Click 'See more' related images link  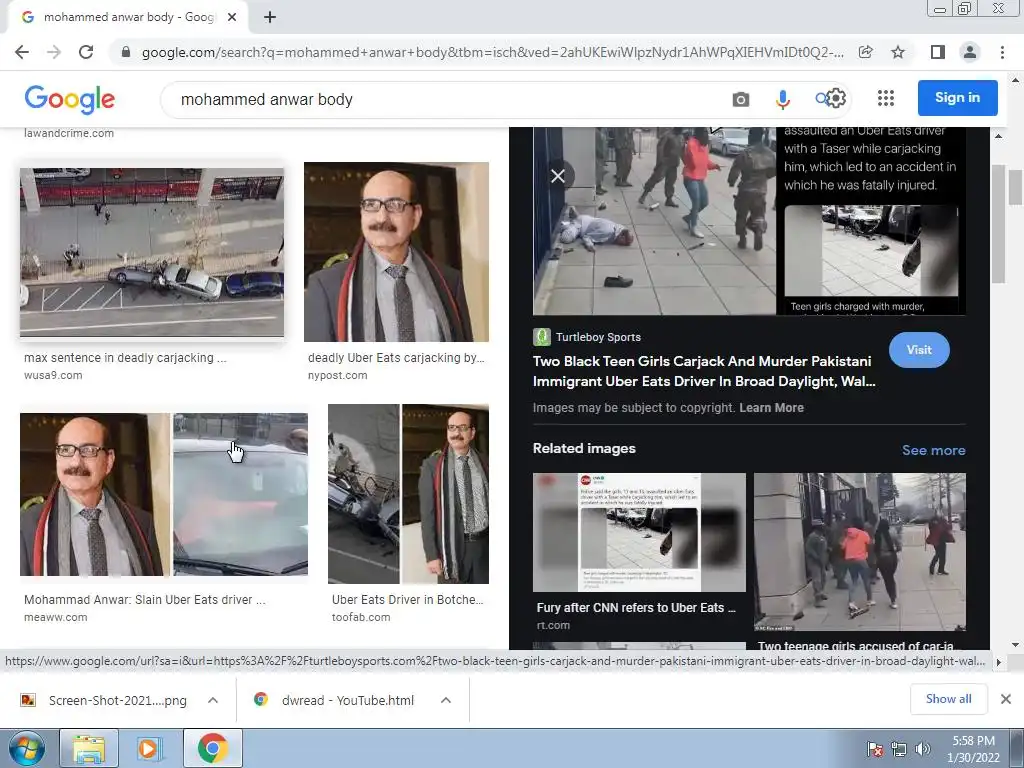933,450
